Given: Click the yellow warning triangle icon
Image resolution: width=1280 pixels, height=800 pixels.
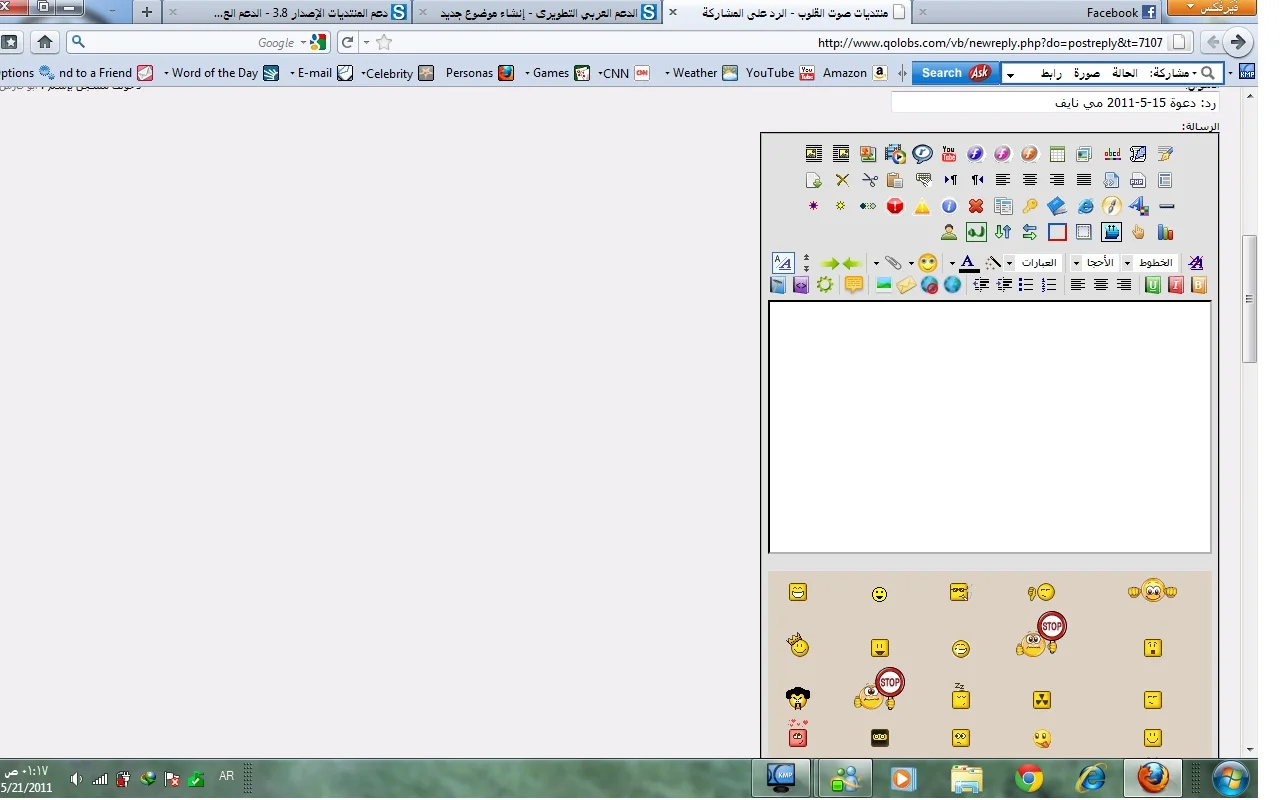Looking at the screenshot, I should coord(922,206).
